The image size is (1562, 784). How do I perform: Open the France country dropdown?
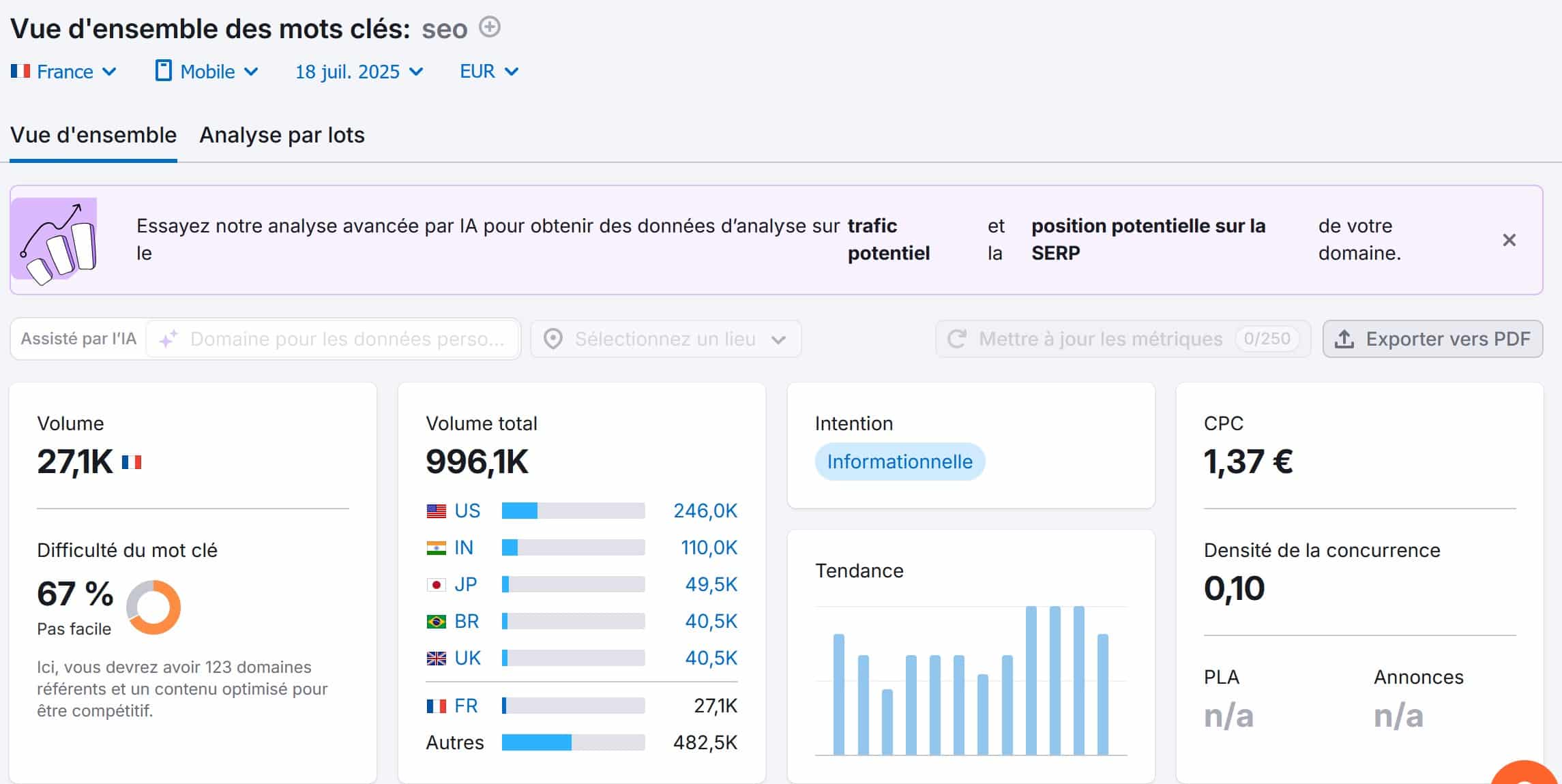pos(63,72)
